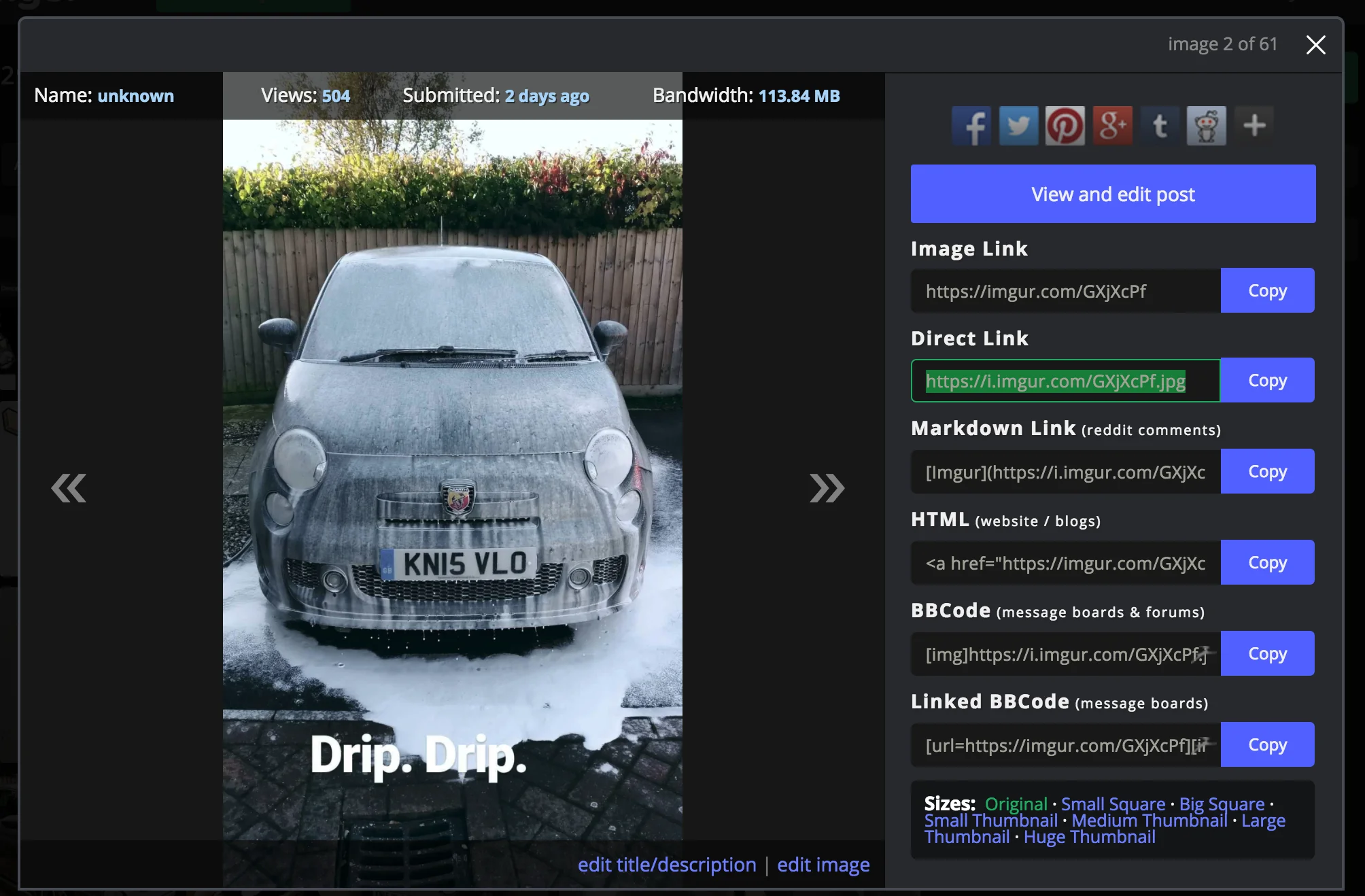This screenshot has height=896, width=1365.
Task: Click the bandwidth value 113.84 MB
Action: click(799, 96)
